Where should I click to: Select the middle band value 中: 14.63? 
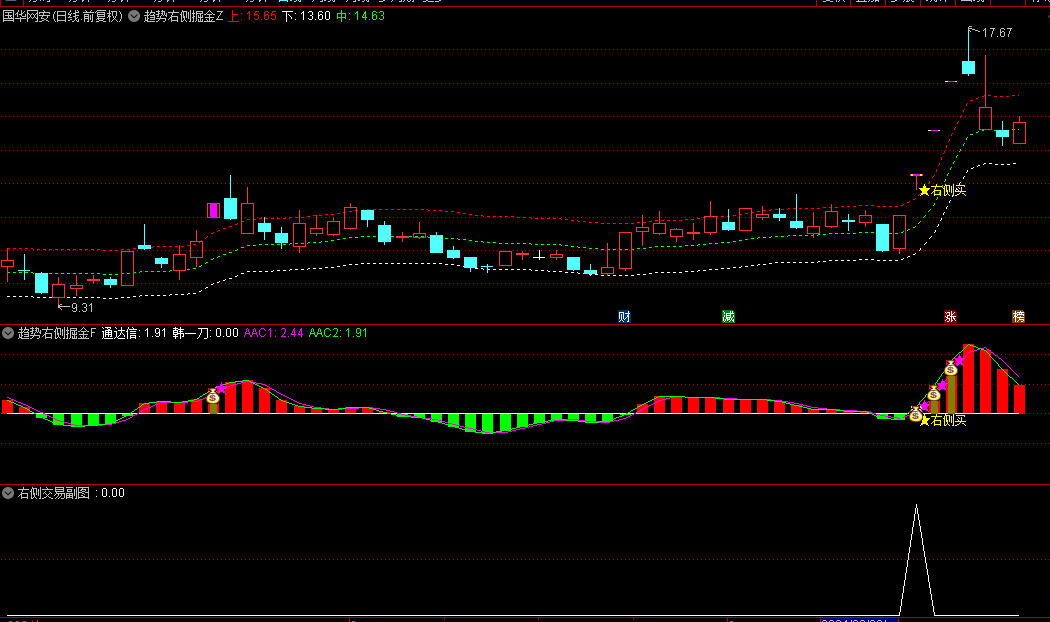(360, 16)
